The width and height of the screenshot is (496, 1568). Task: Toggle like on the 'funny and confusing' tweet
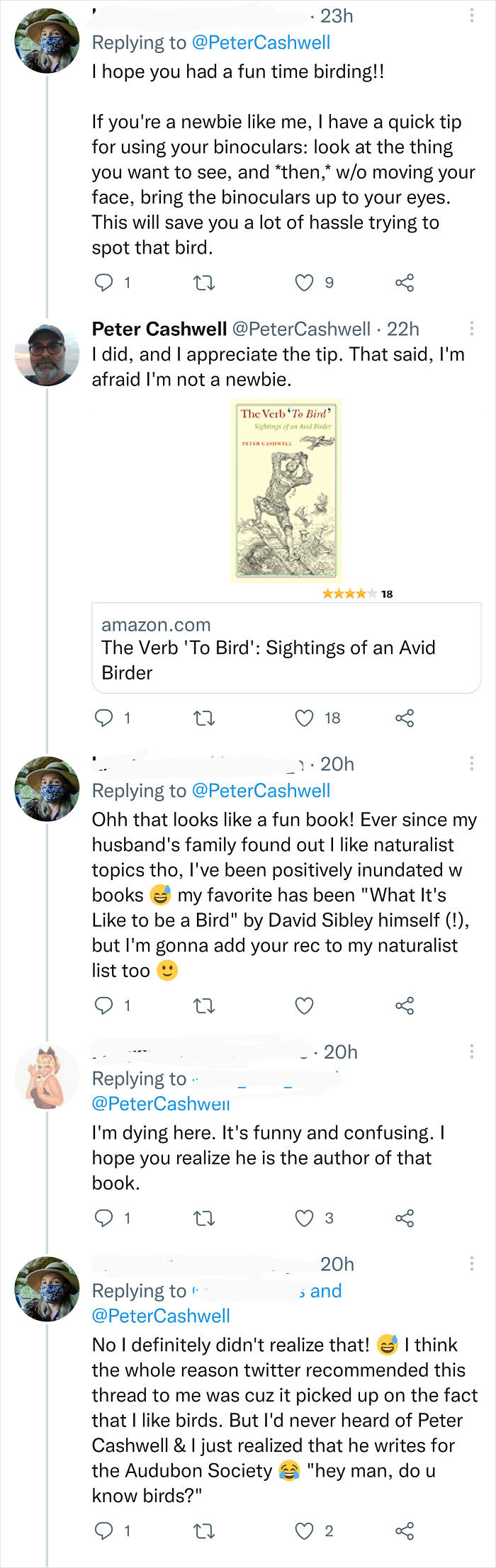click(x=304, y=1218)
